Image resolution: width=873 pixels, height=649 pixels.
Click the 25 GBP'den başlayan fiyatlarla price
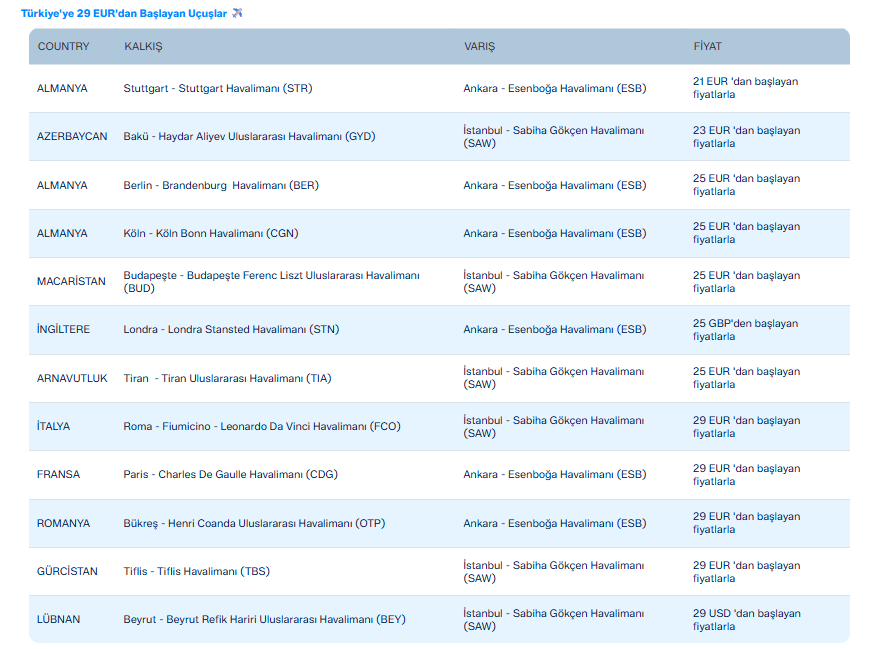click(746, 330)
